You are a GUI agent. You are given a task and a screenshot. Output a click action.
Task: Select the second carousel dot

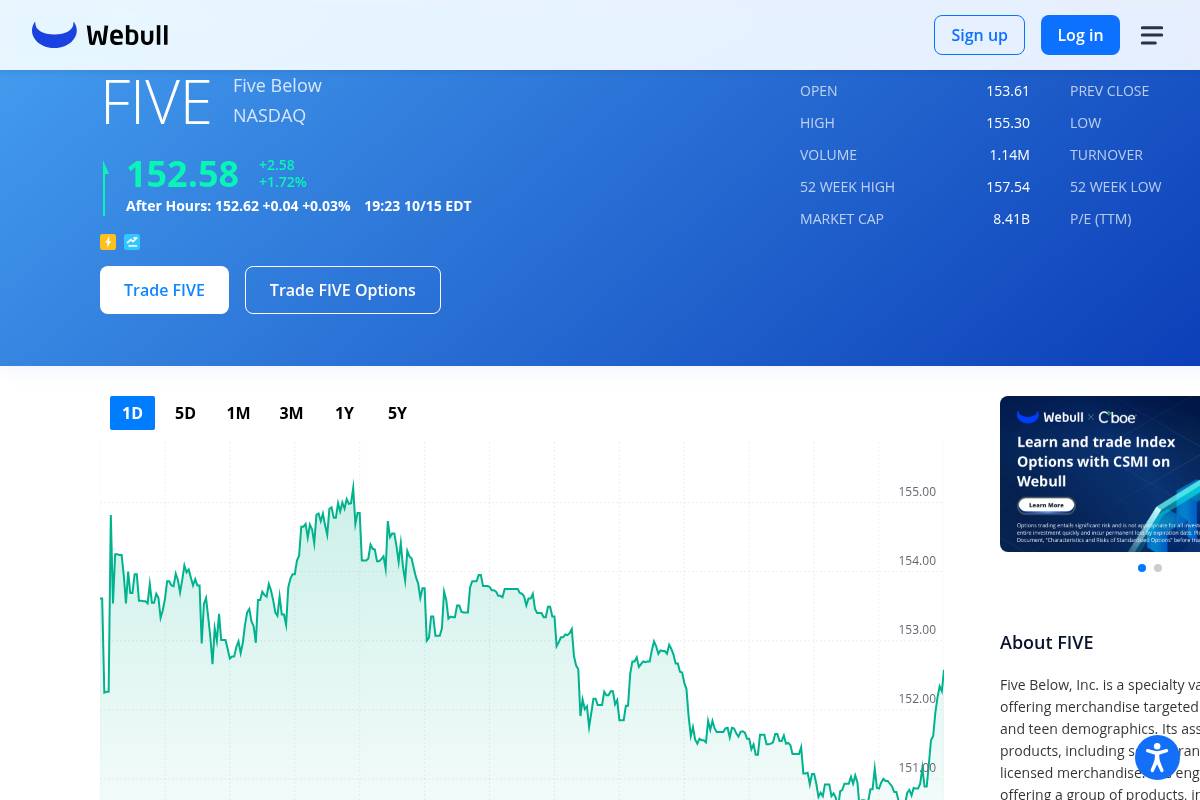click(1158, 568)
